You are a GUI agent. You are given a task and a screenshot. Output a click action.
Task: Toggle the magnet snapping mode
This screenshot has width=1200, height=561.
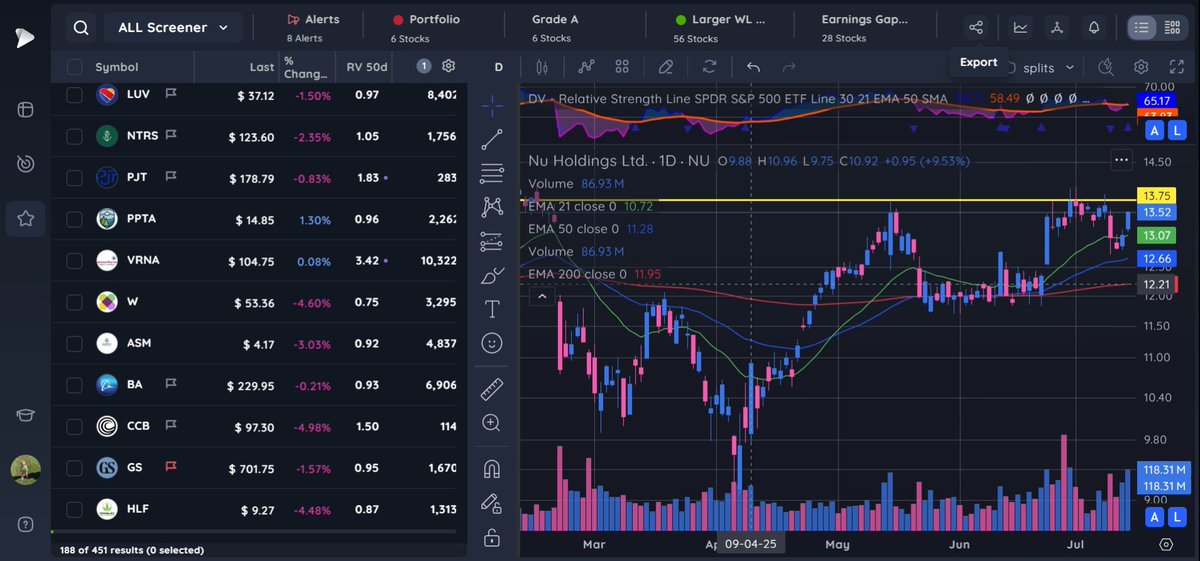[491, 468]
